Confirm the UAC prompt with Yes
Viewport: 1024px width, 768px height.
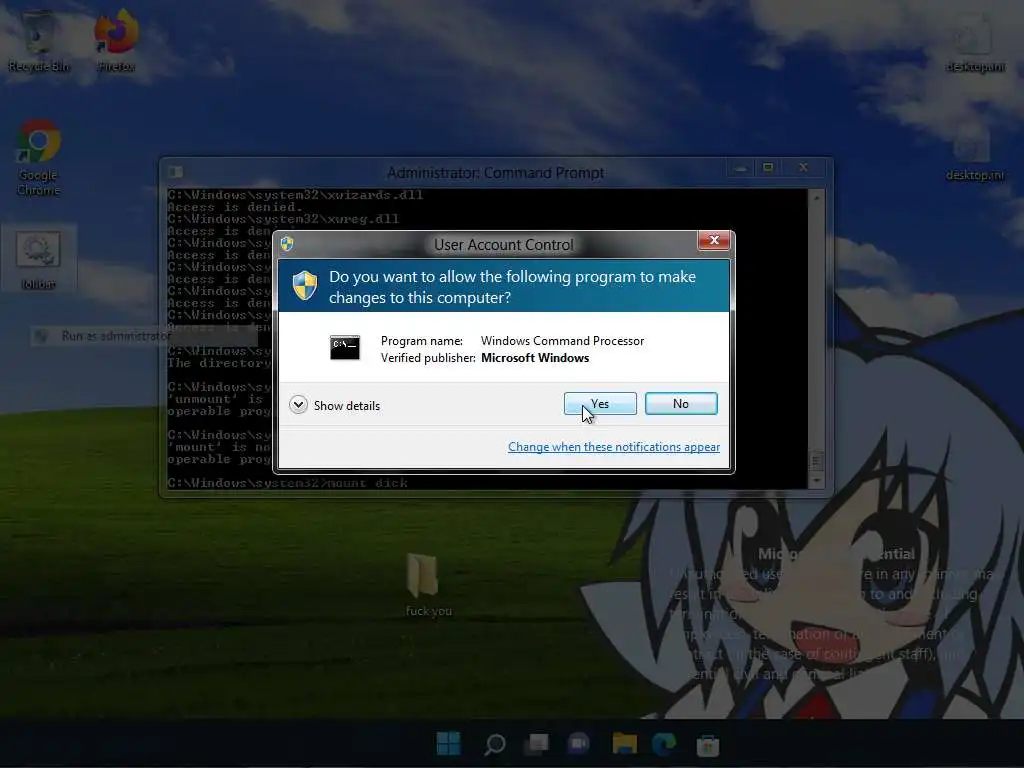[x=600, y=404]
